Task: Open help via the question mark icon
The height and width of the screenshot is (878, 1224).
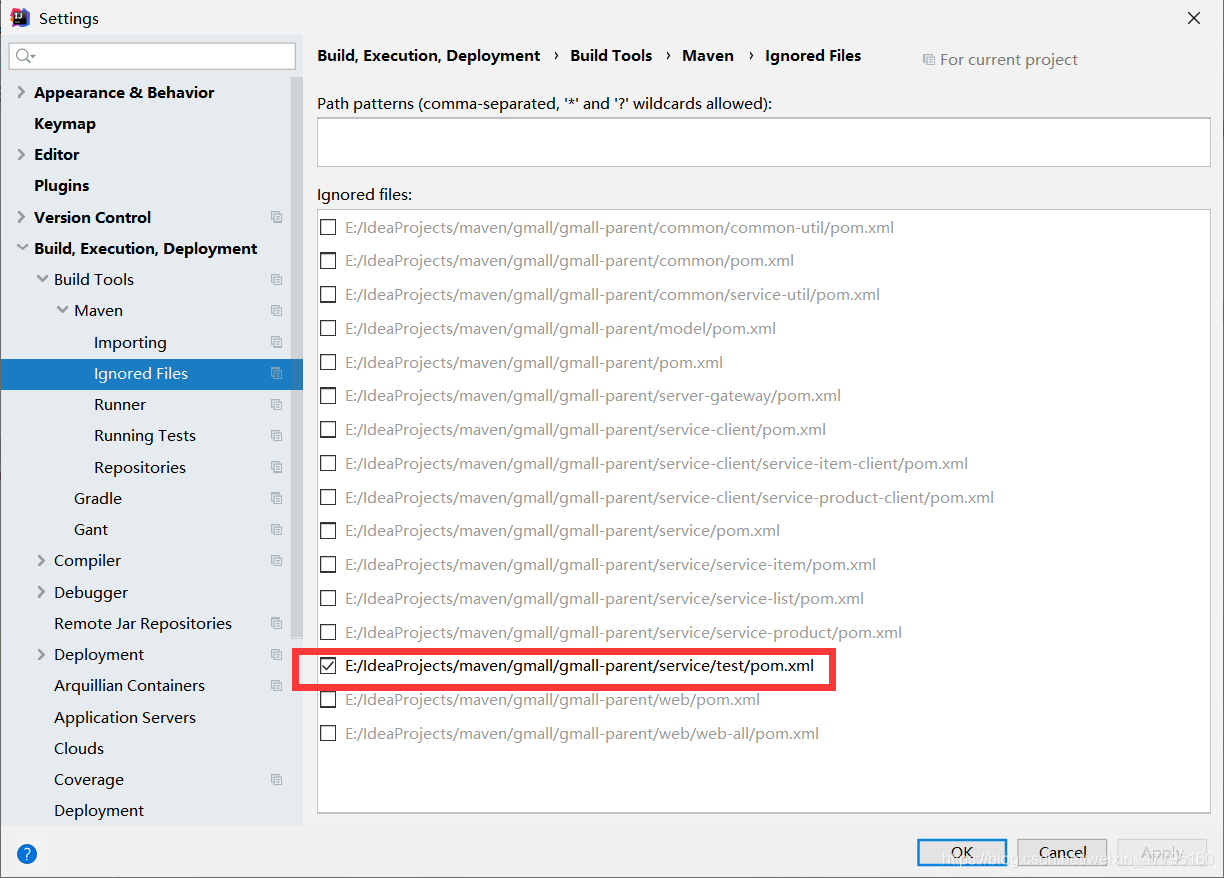Action: click(27, 853)
